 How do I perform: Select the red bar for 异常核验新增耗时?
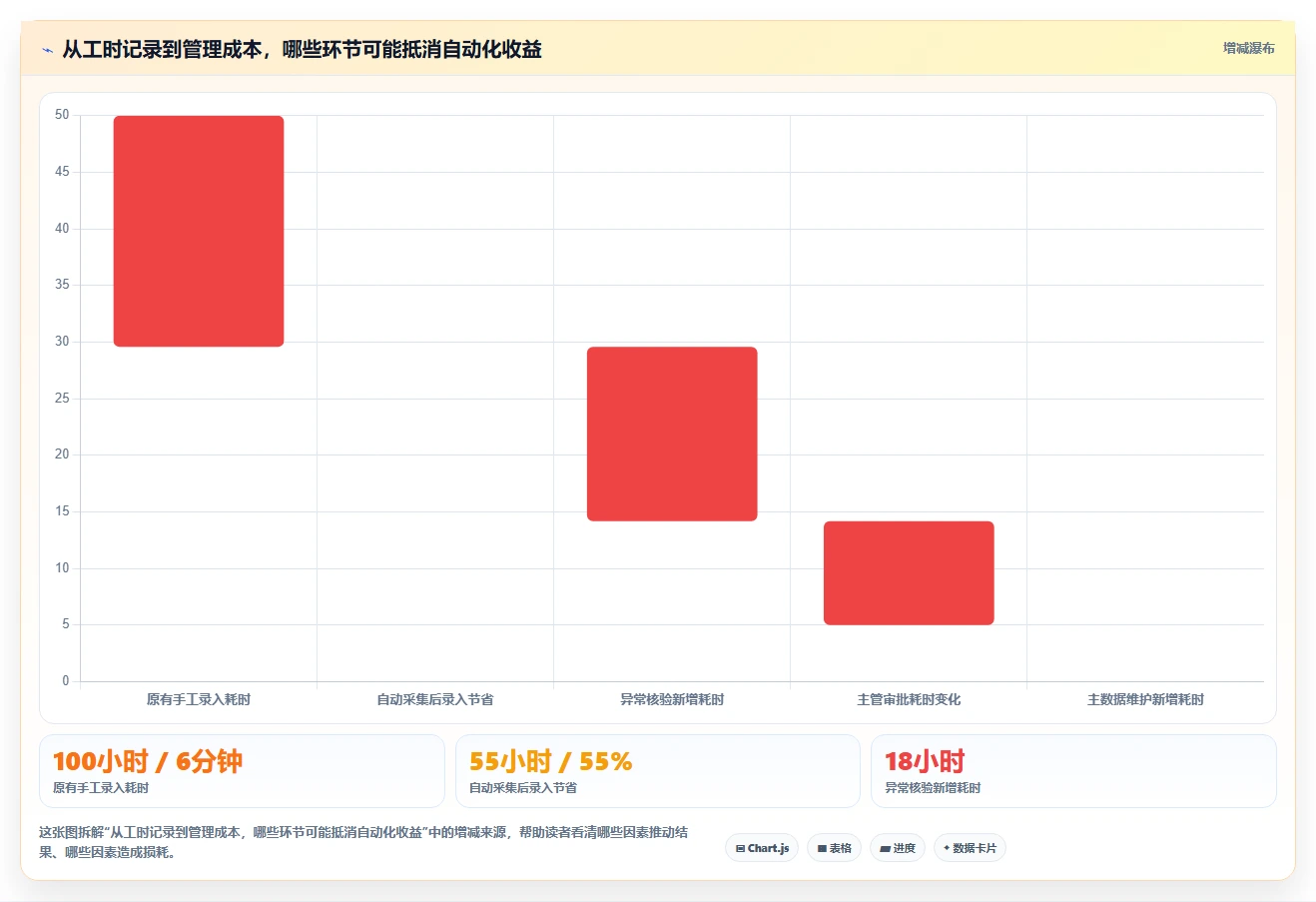click(x=672, y=434)
